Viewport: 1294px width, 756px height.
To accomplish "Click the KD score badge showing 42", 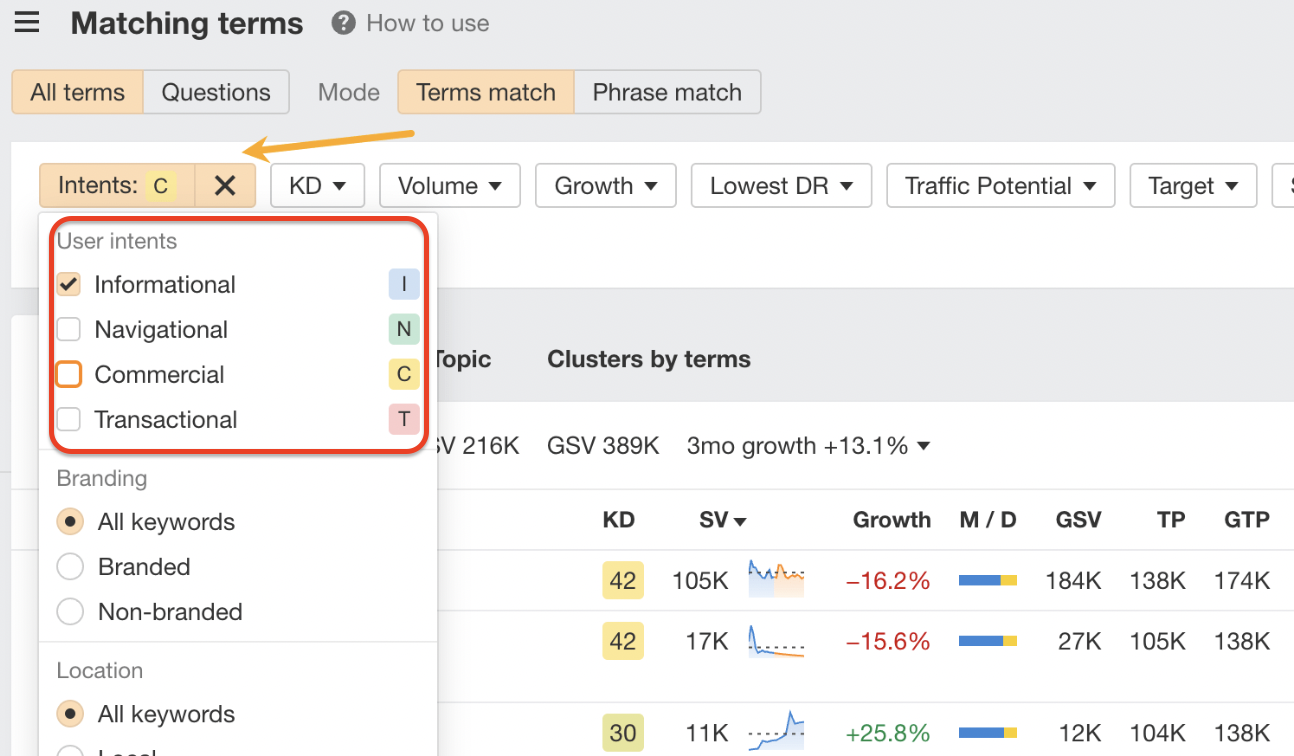I will coord(622,580).
